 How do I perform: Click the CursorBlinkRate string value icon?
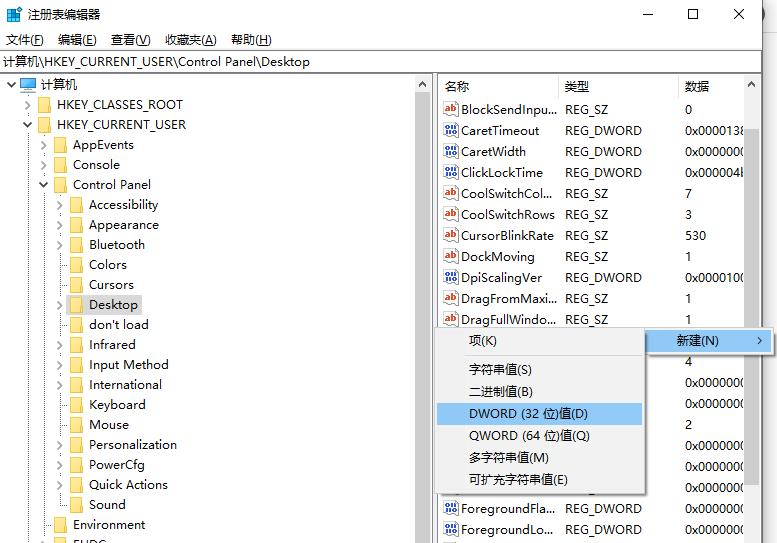451,236
